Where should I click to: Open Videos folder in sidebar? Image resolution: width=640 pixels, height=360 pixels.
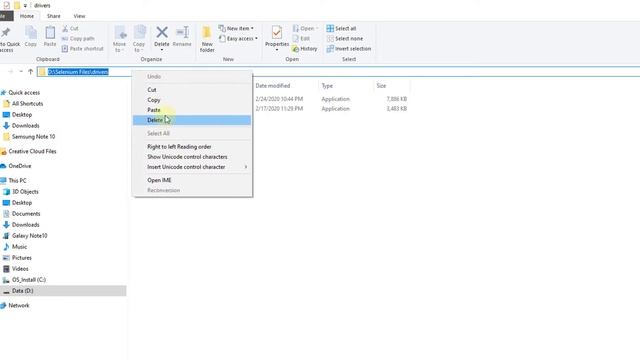coord(20,269)
